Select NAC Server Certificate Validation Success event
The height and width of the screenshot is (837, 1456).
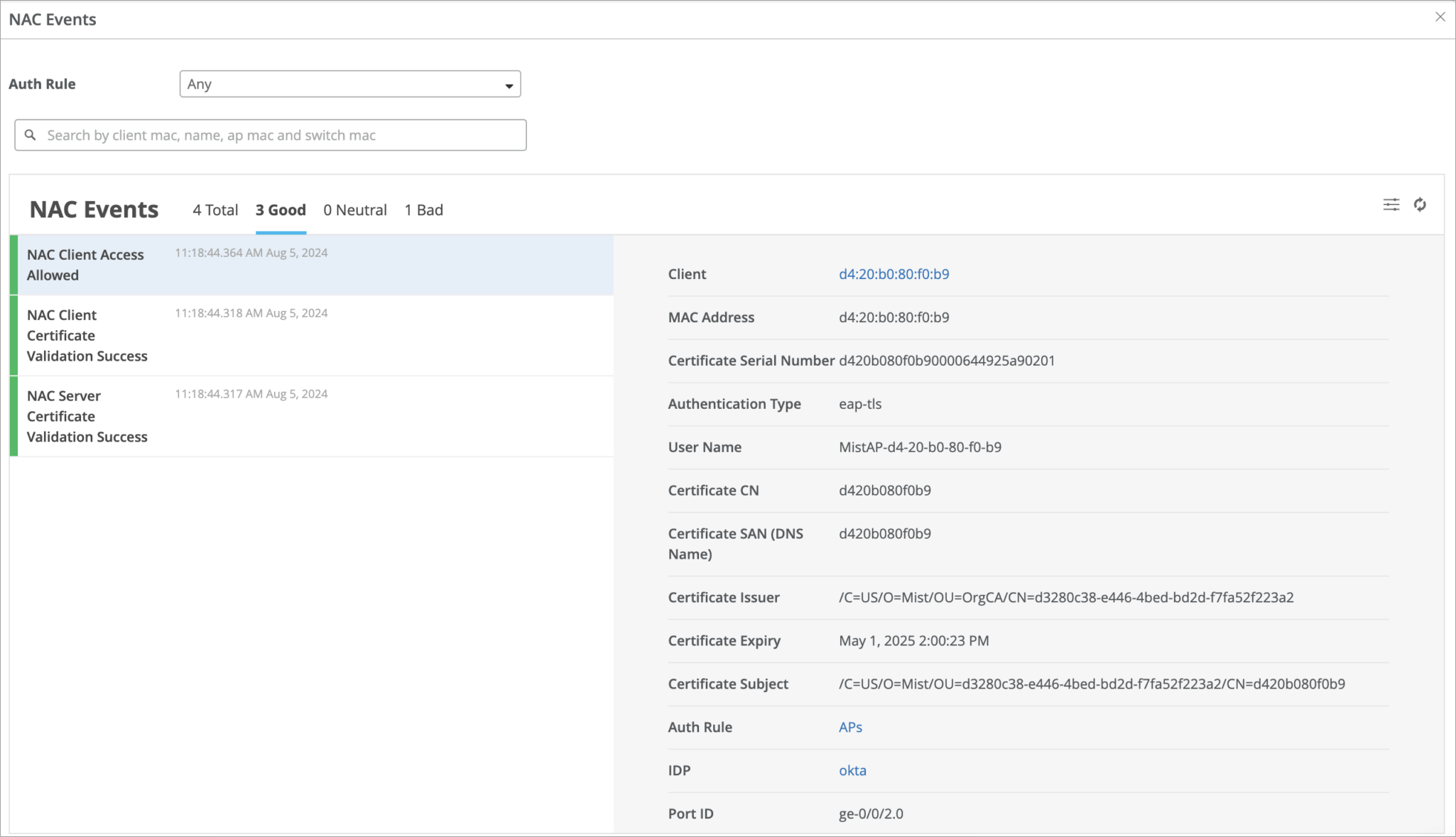pos(87,416)
